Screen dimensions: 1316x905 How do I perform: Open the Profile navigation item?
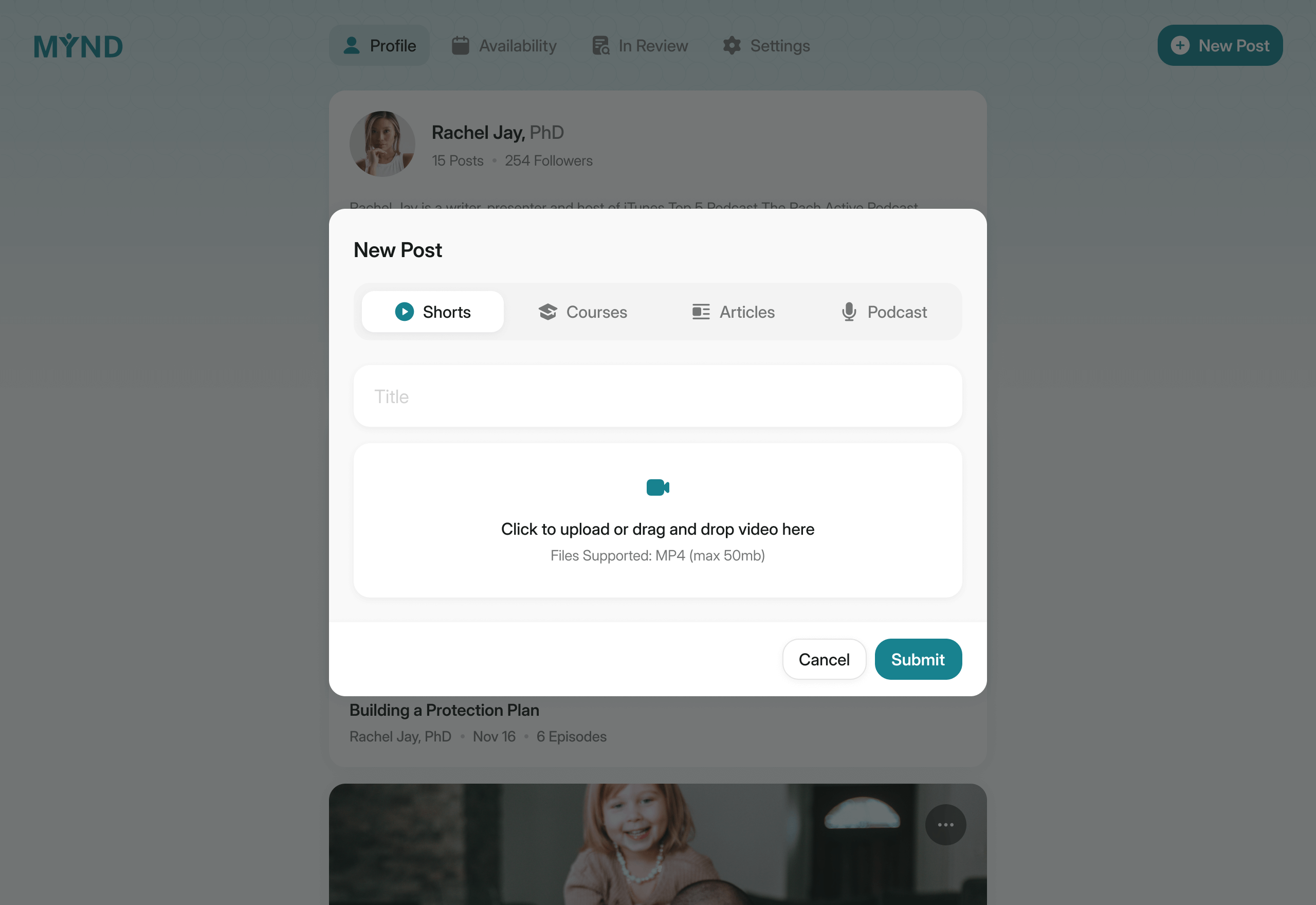(379, 46)
